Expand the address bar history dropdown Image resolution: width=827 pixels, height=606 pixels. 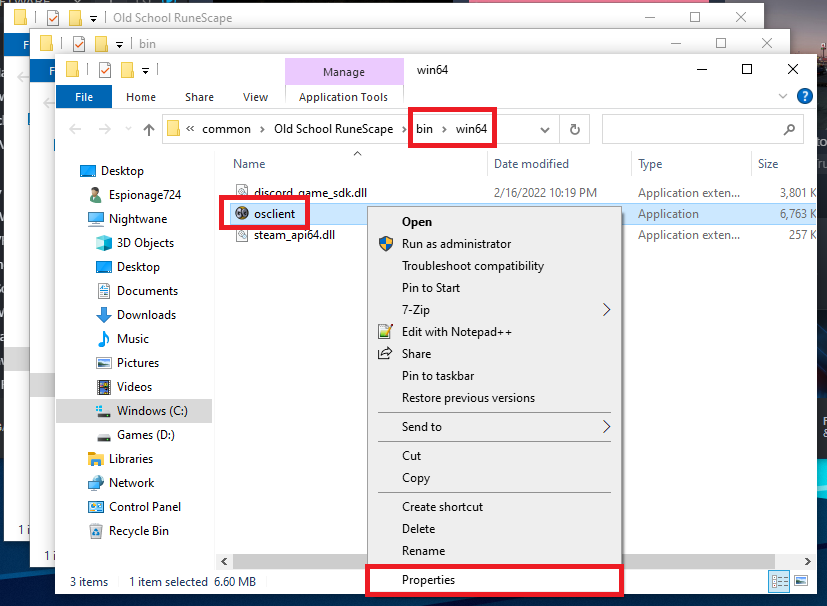click(545, 130)
